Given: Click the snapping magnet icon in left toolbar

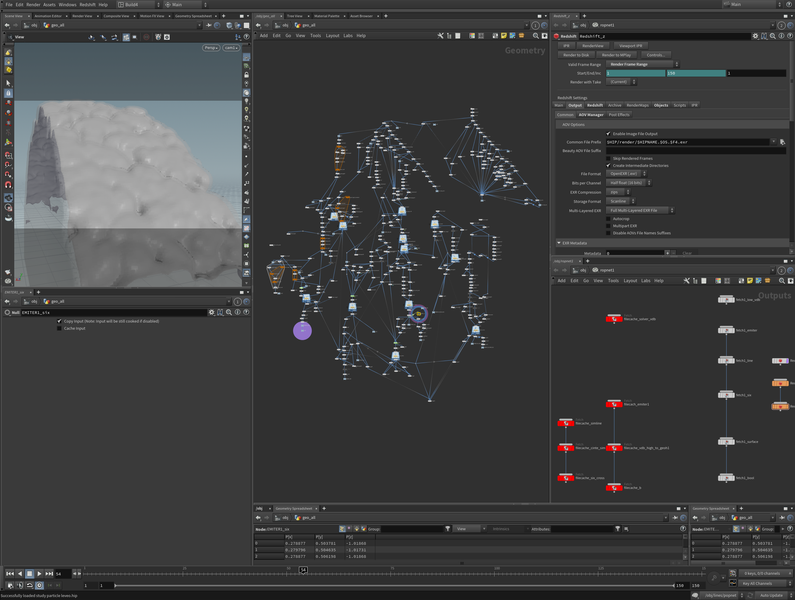Looking at the screenshot, I should point(8,185).
